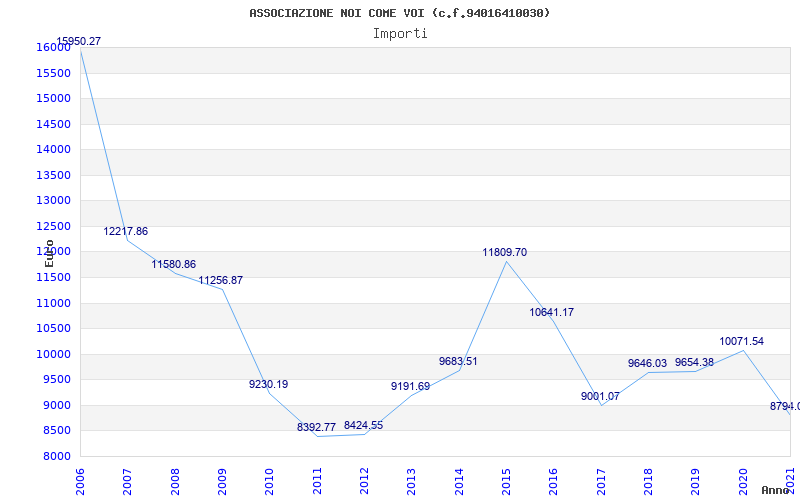Click y-axis value 14000

tap(53, 149)
